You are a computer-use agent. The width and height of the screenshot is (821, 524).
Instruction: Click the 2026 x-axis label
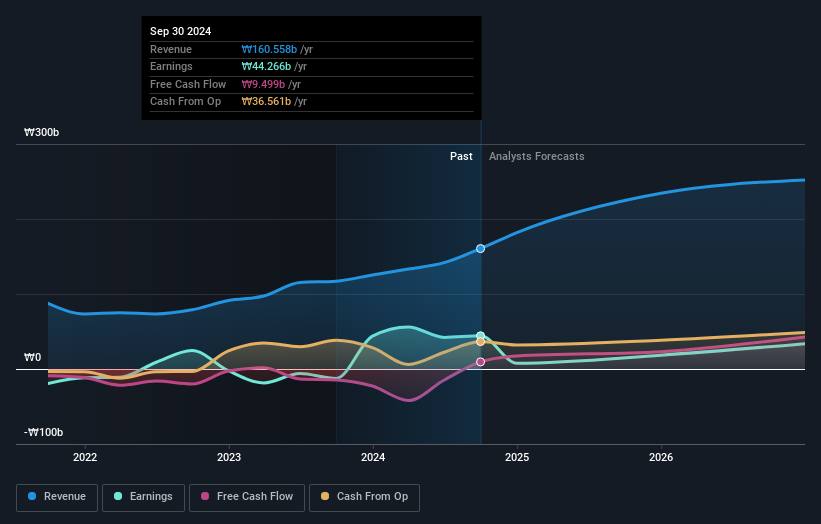[661, 457]
